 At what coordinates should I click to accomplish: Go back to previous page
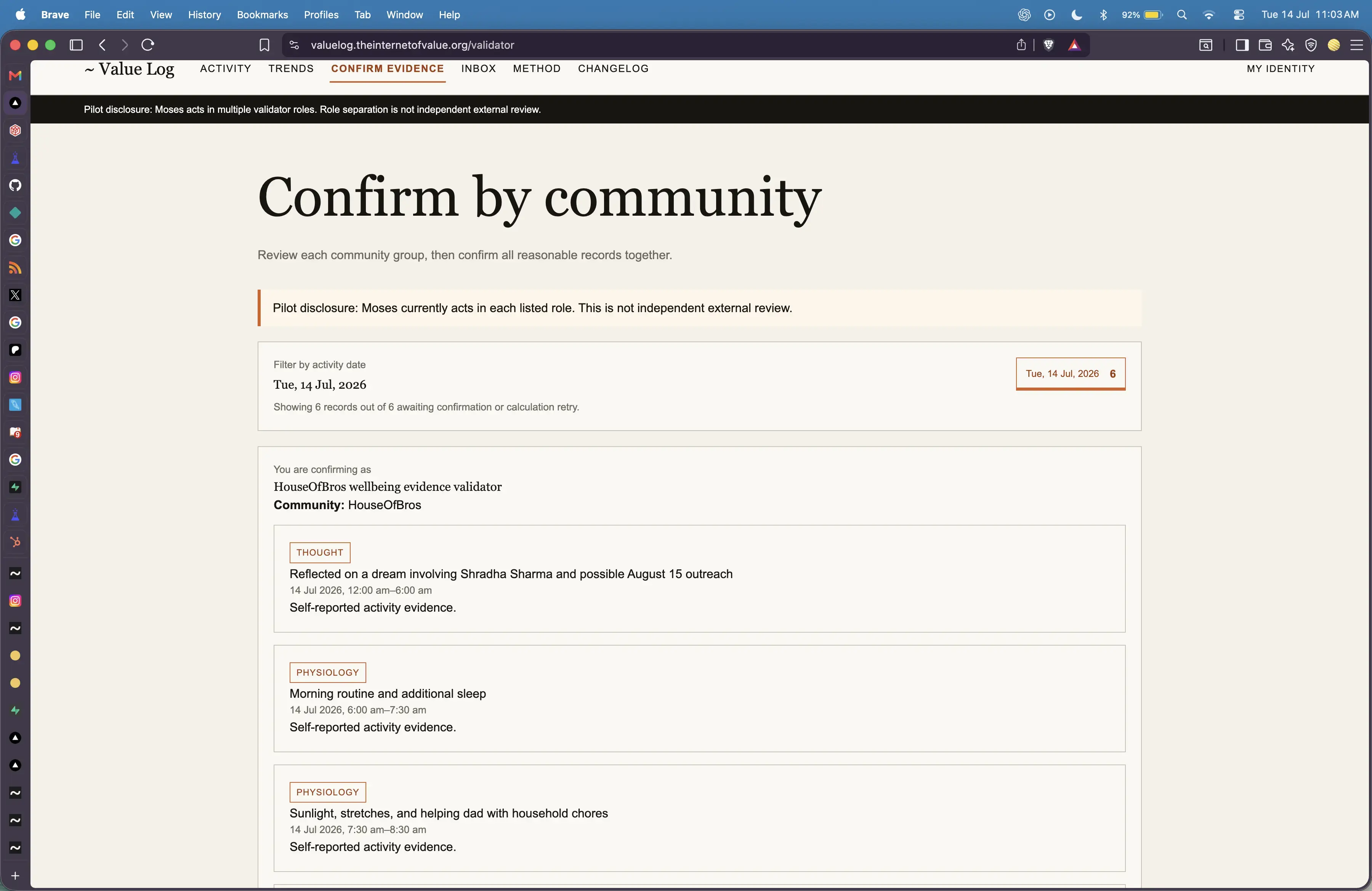tap(103, 45)
